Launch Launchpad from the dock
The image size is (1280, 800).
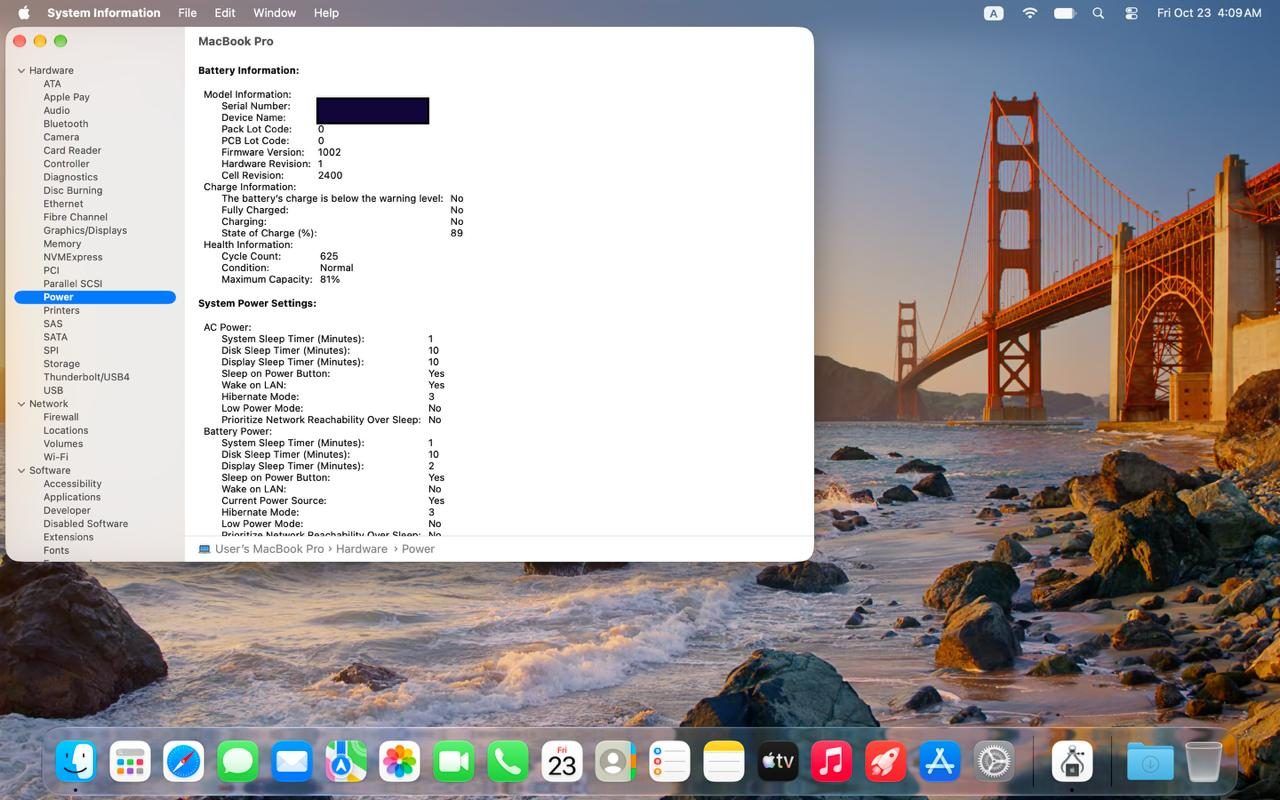130,762
